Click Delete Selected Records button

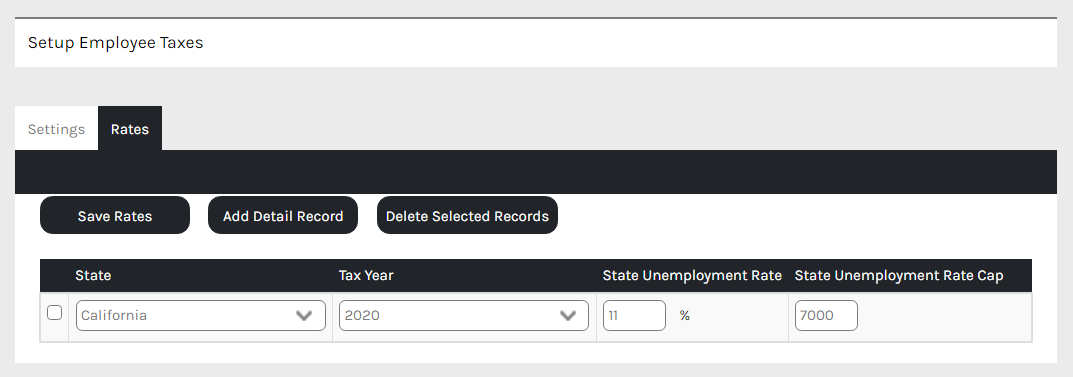point(467,216)
